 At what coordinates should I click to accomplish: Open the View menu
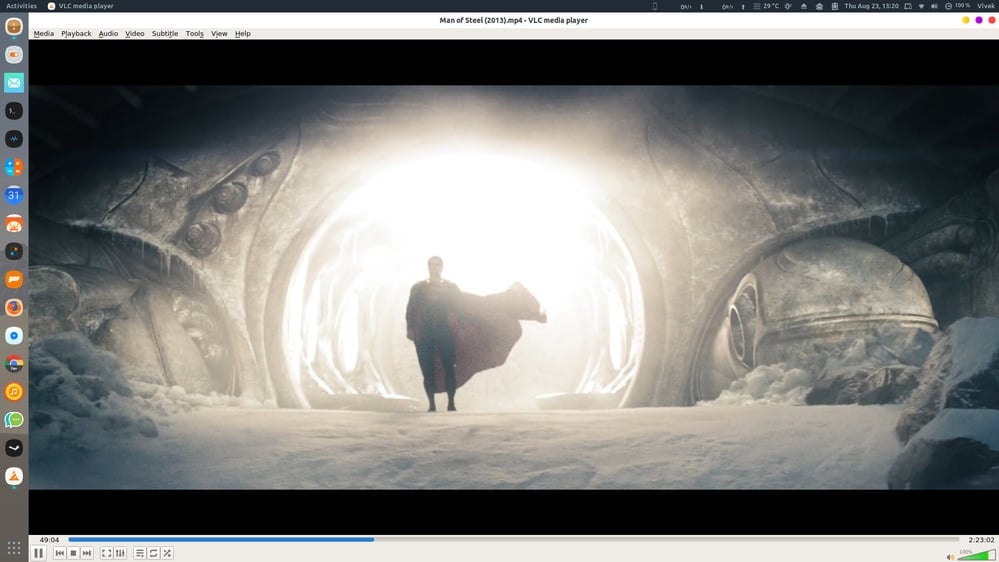click(219, 34)
